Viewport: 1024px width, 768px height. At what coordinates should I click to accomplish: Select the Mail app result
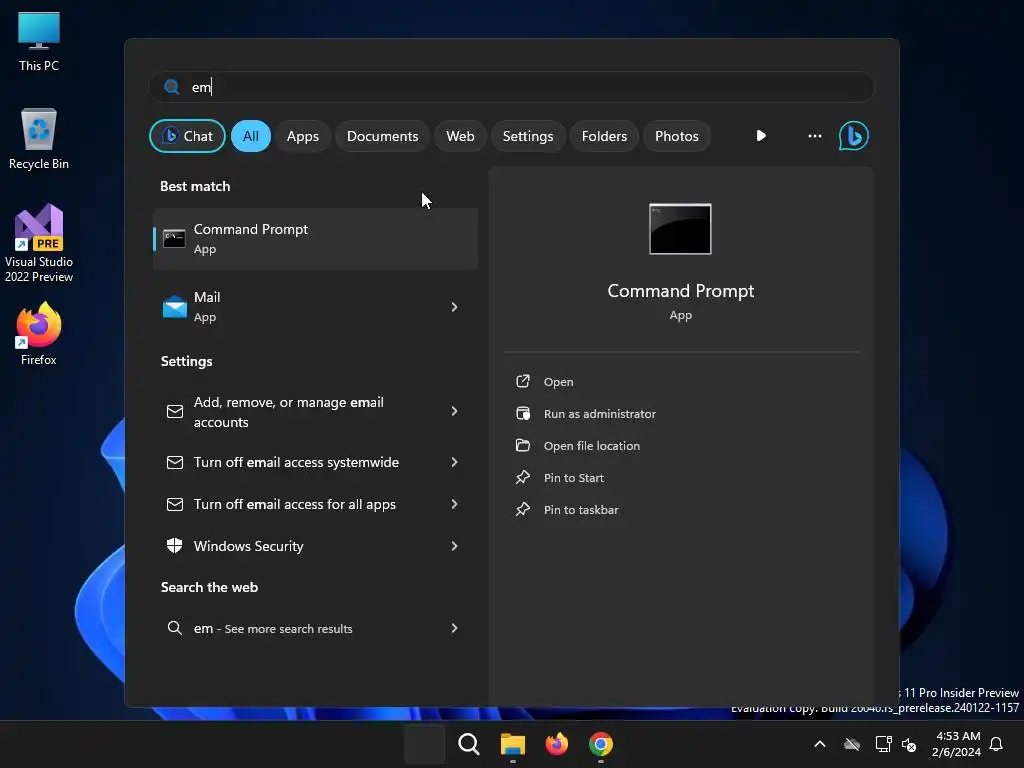coord(315,307)
